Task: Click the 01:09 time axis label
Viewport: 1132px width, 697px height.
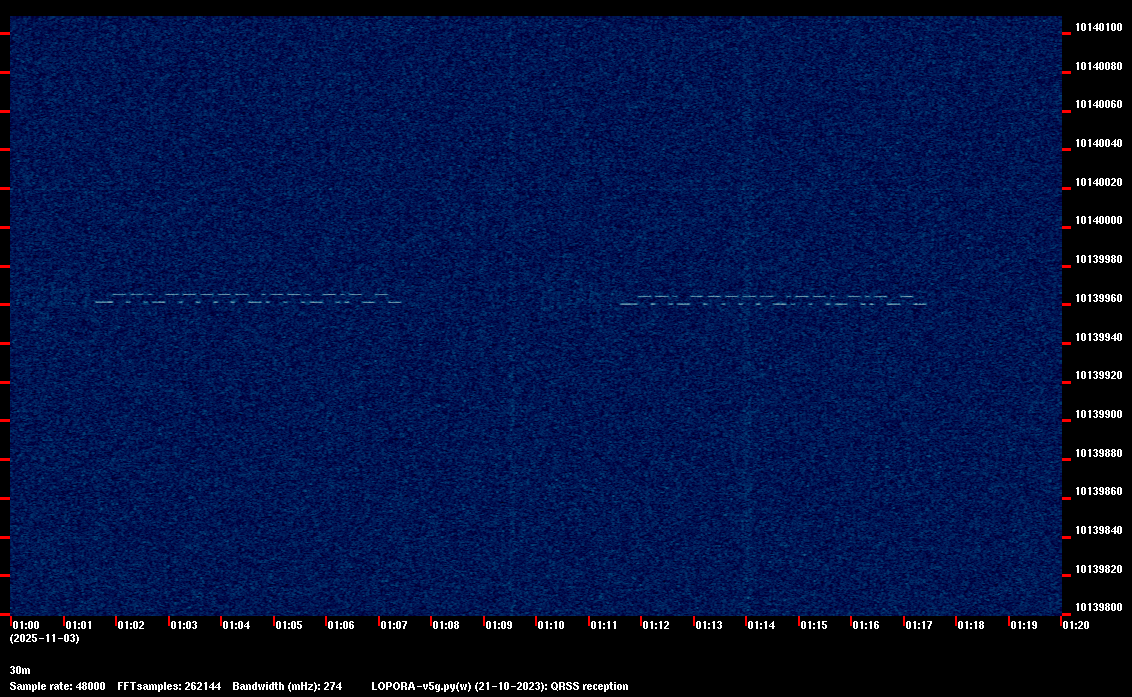Action: pos(499,625)
